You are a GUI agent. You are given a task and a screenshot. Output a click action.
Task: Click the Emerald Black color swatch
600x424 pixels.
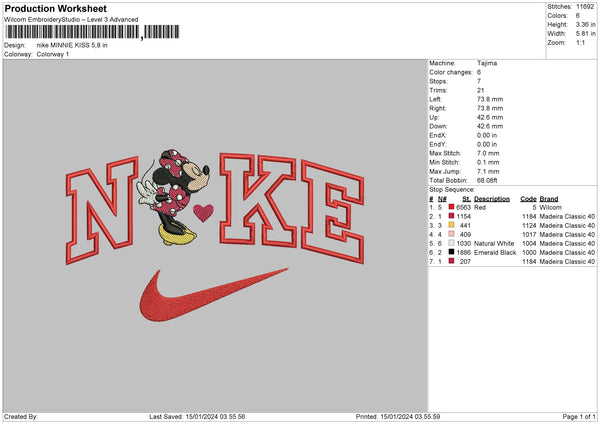[452, 252]
